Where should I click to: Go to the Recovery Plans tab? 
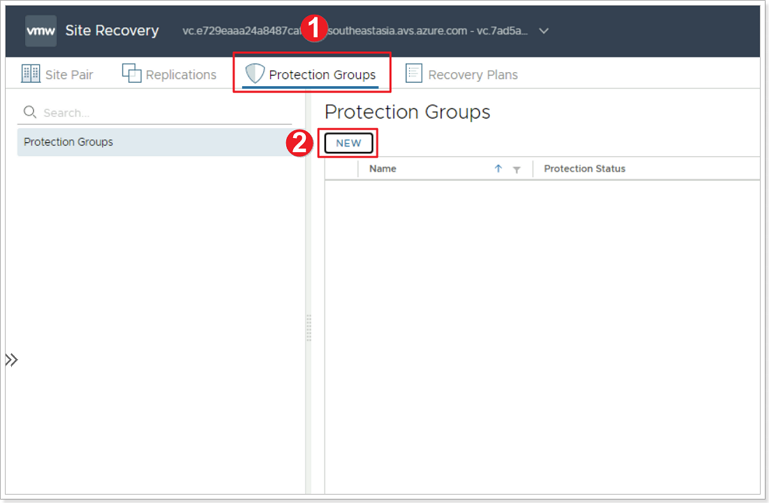coord(461,75)
